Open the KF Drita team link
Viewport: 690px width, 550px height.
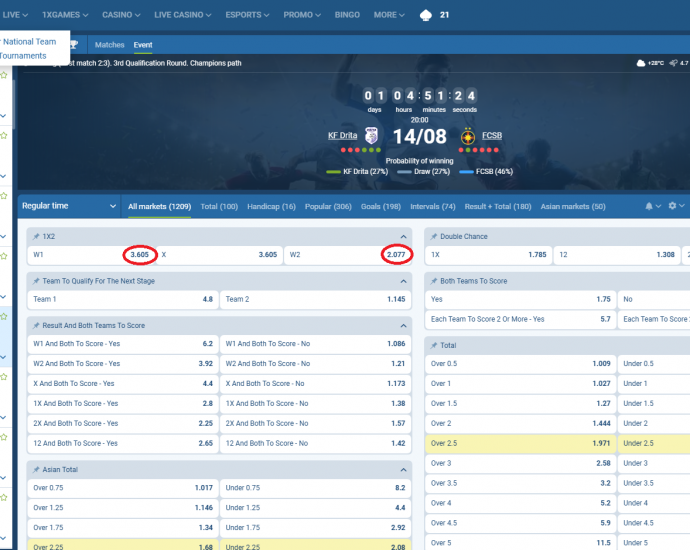(342, 136)
